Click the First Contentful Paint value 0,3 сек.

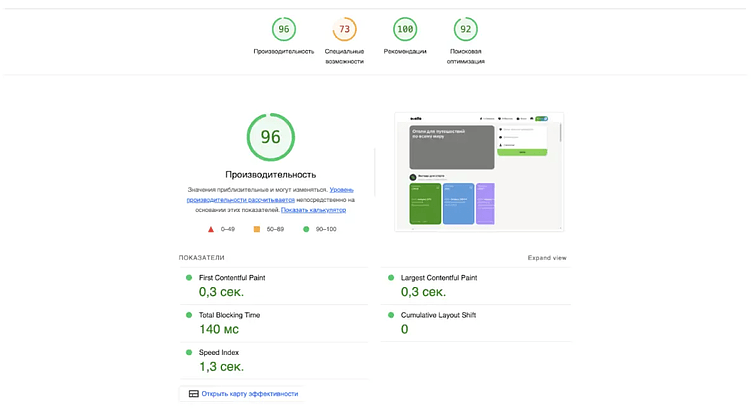[221, 292]
